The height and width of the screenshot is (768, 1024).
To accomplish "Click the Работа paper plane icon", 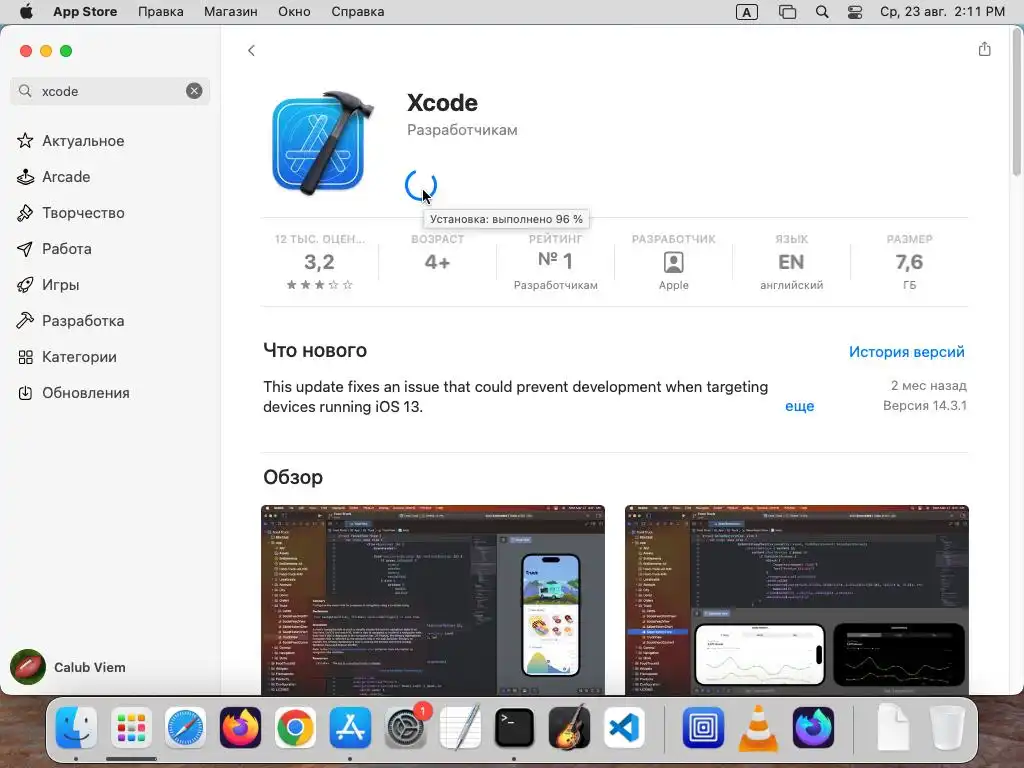I will pyautogui.click(x=25, y=249).
